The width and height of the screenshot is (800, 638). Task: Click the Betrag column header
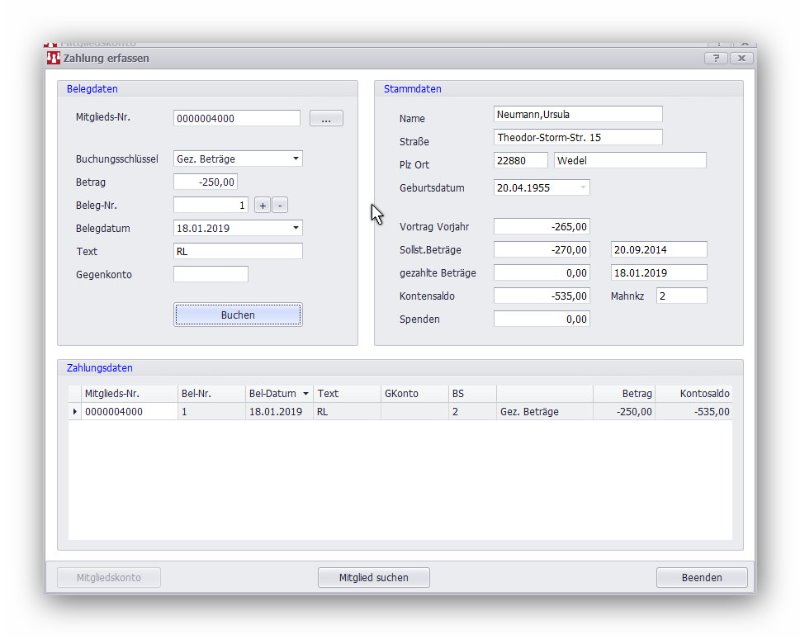[625, 394]
